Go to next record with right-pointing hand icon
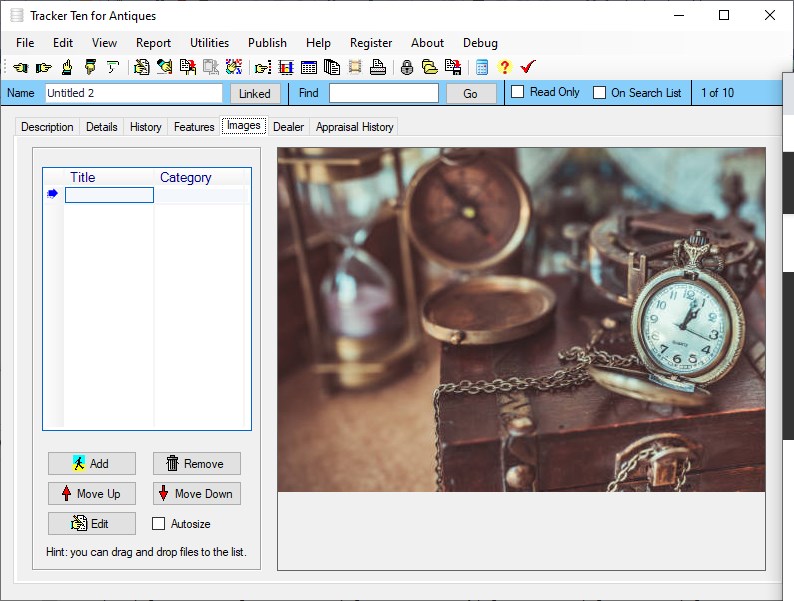This screenshot has width=794, height=601. pos(44,67)
